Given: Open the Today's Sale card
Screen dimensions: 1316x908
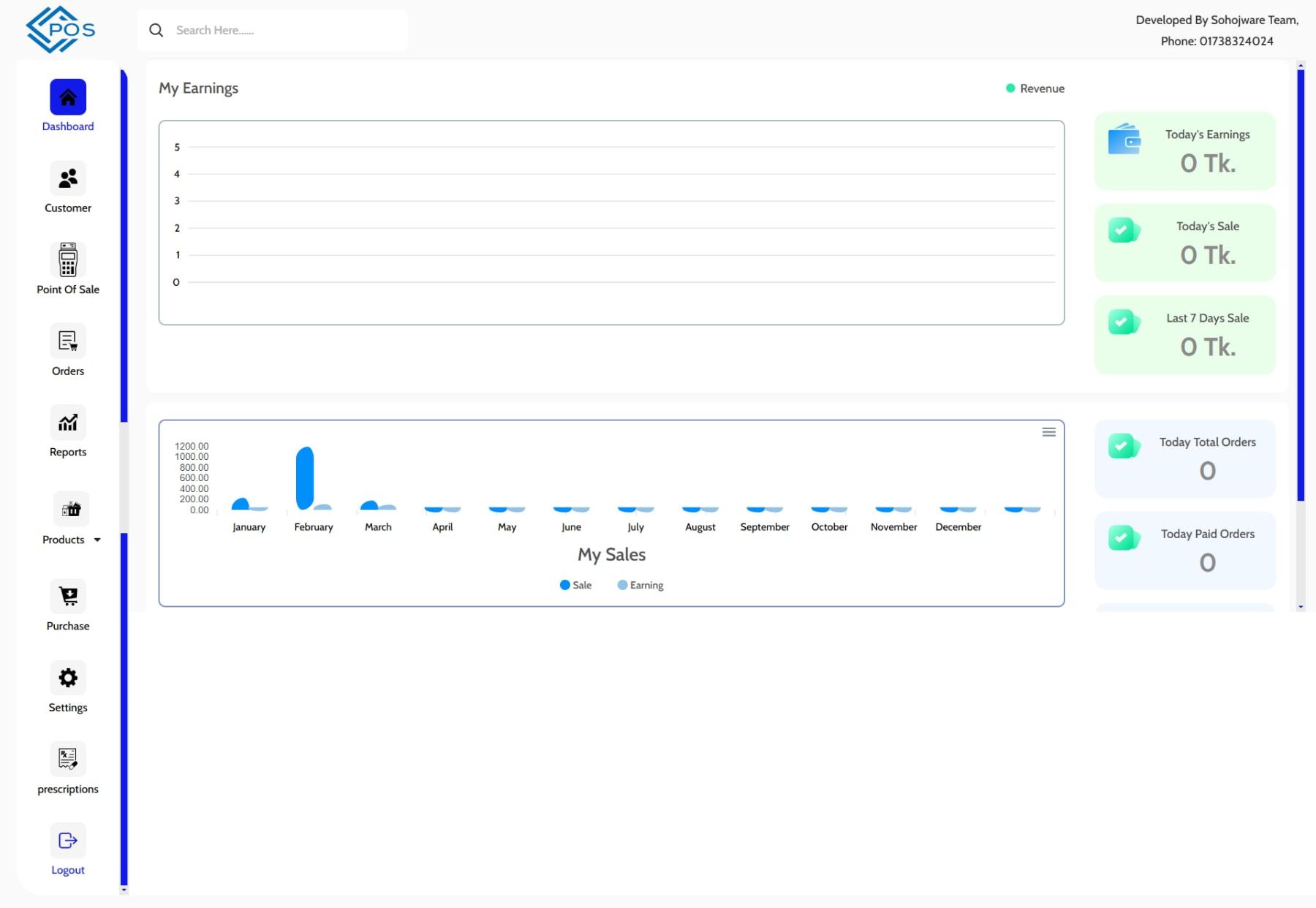Looking at the screenshot, I should click(1185, 243).
